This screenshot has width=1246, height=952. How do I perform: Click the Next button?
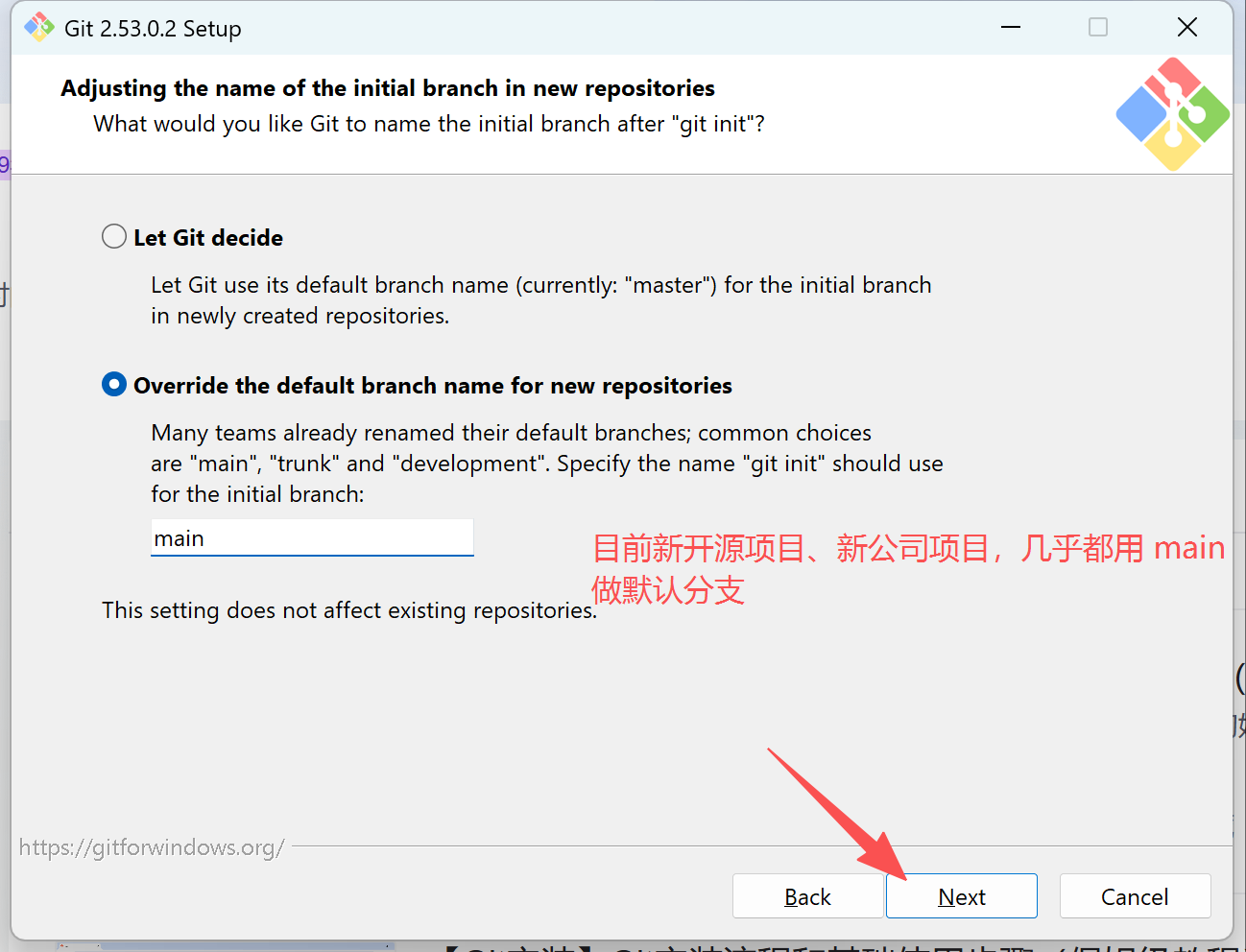coord(962,896)
